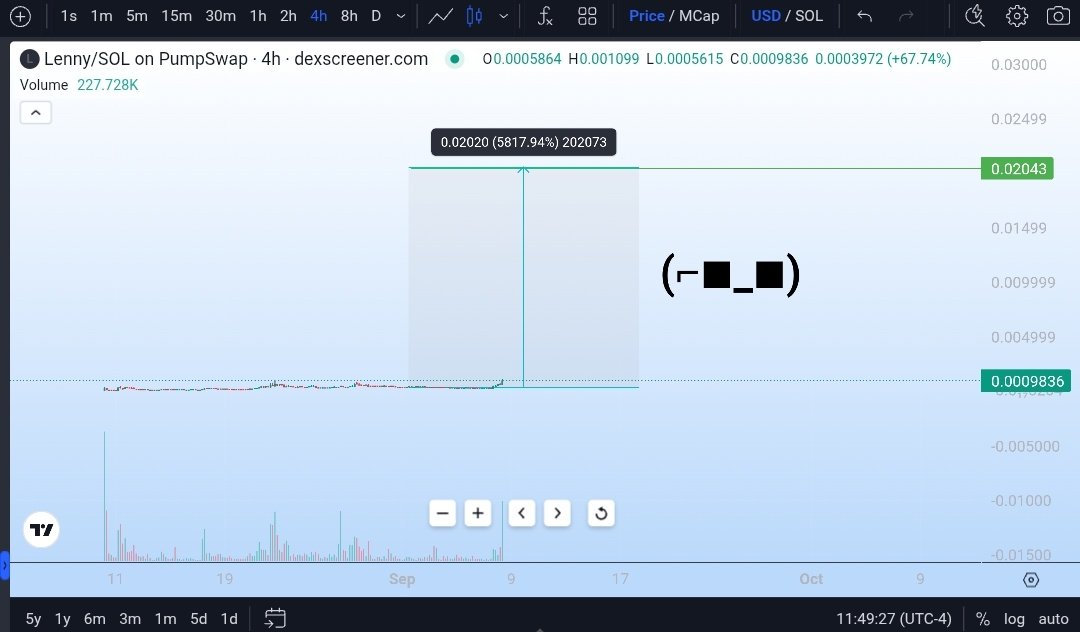Viewport: 1080px width, 632px height.
Task: Select the 1s timeframe
Action: pyautogui.click(x=68, y=16)
